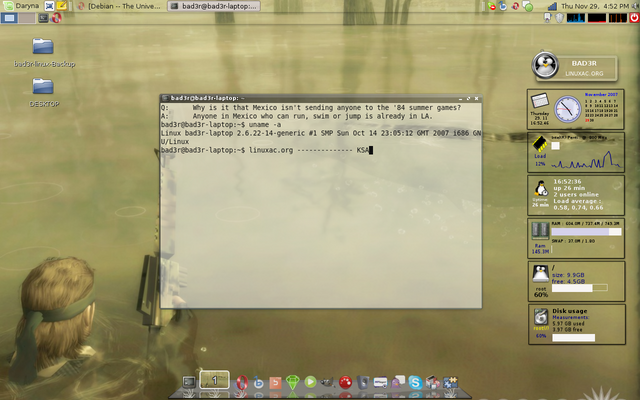Select workspace 1 thumbnail in dock
The height and width of the screenshot is (400, 640).
[214, 380]
